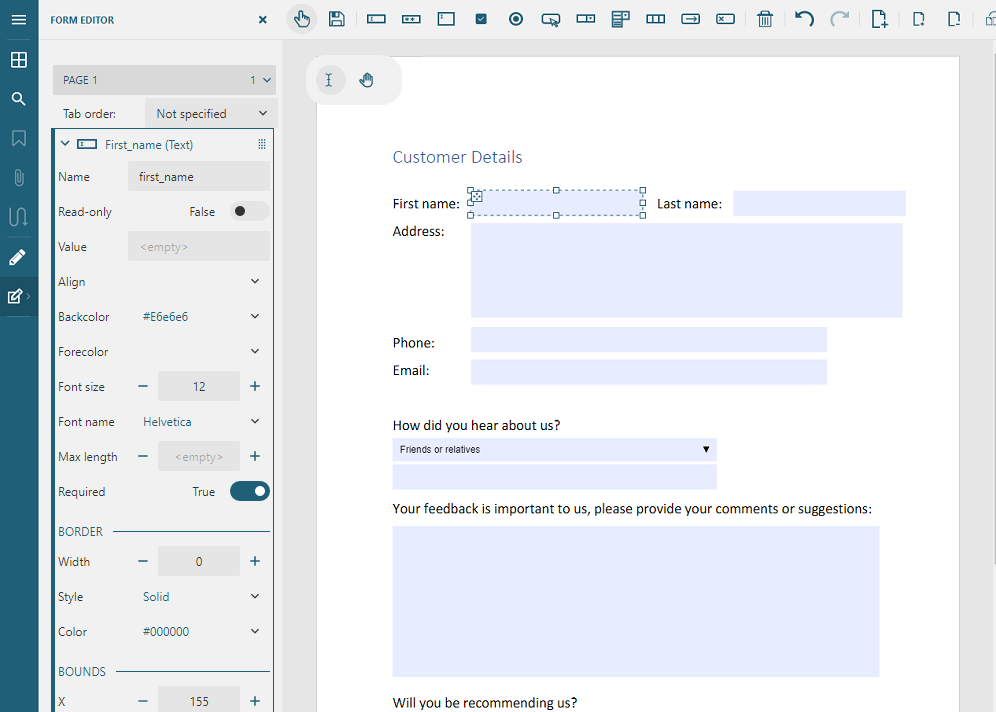
Task: Add a combo box field tool
Action: tap(586, 19)
